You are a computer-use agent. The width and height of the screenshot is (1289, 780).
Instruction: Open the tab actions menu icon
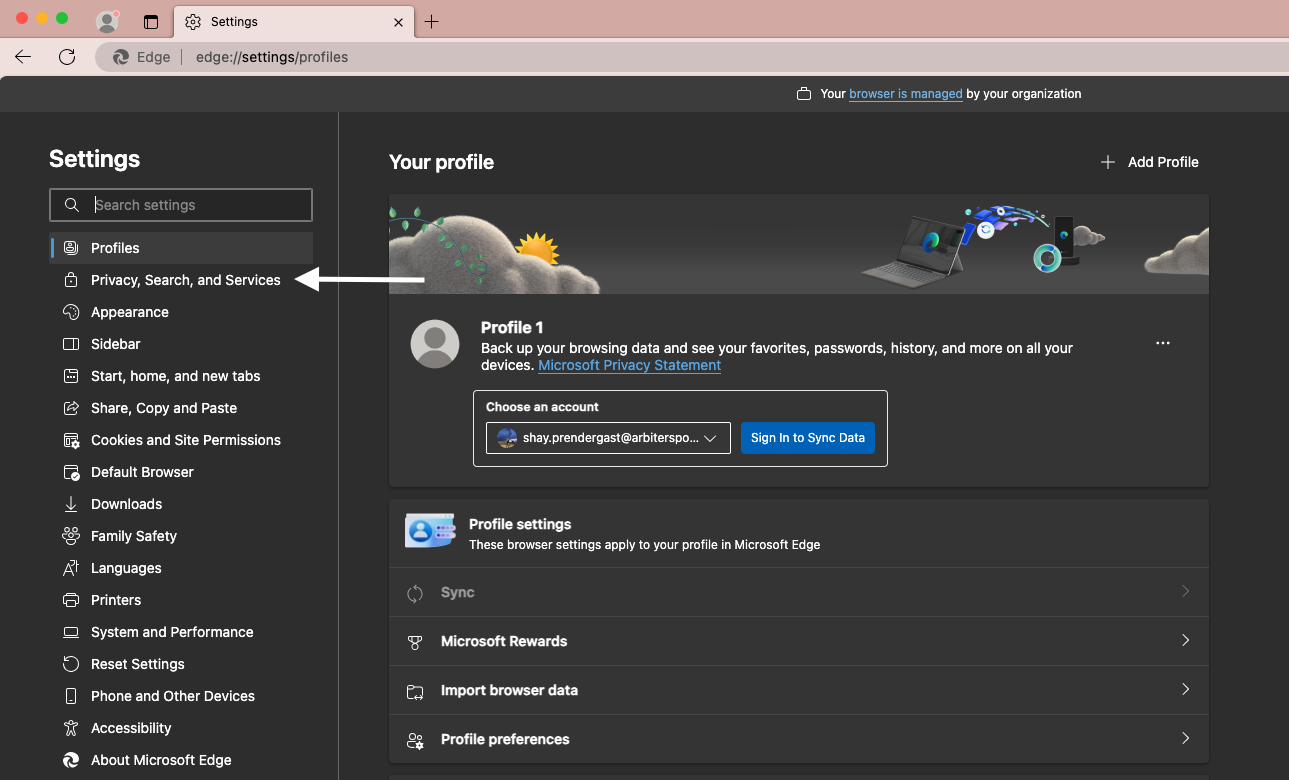pyautogui.click(x=151, y=22)
